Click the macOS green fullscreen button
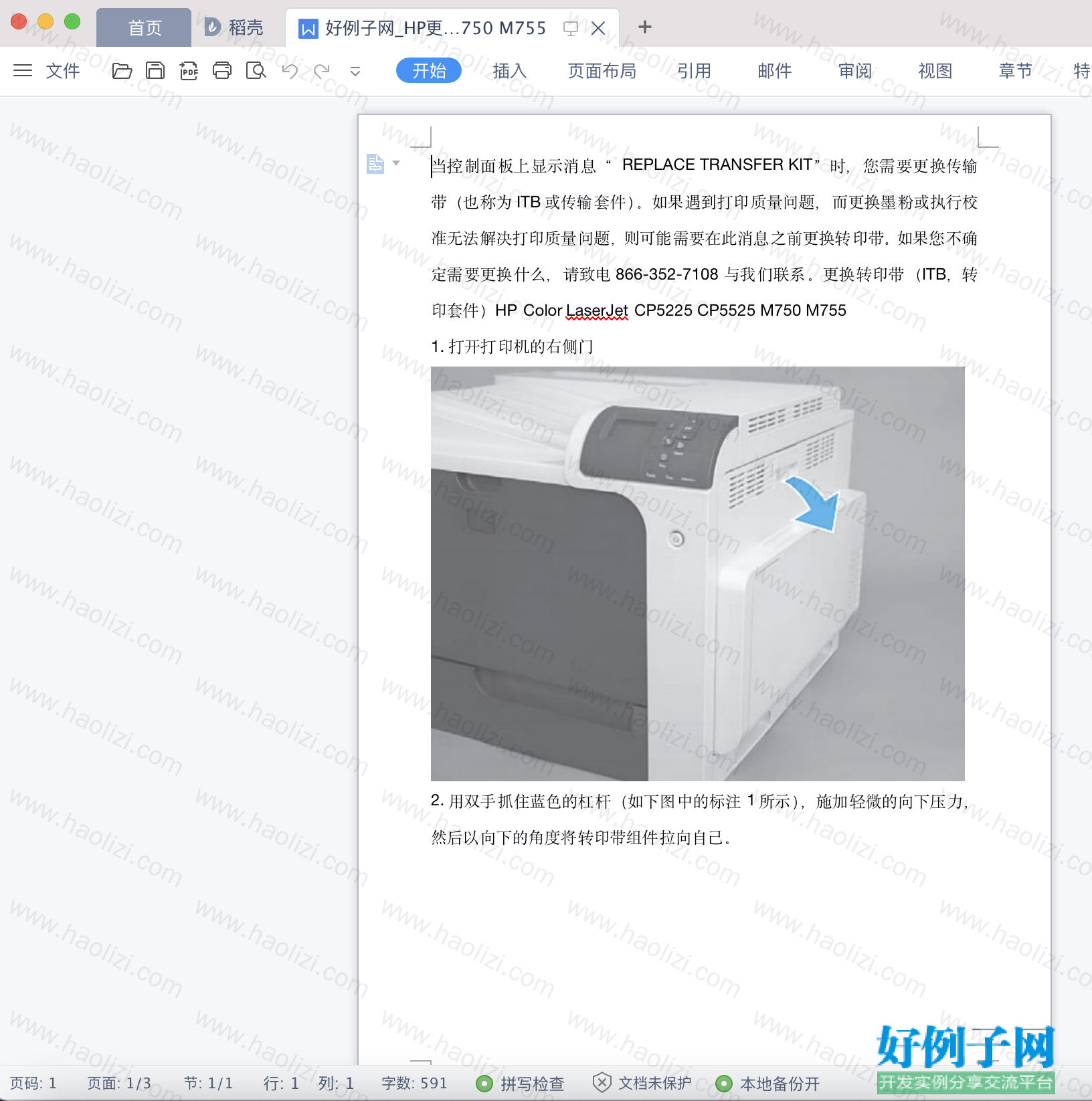 pos(72,21)
